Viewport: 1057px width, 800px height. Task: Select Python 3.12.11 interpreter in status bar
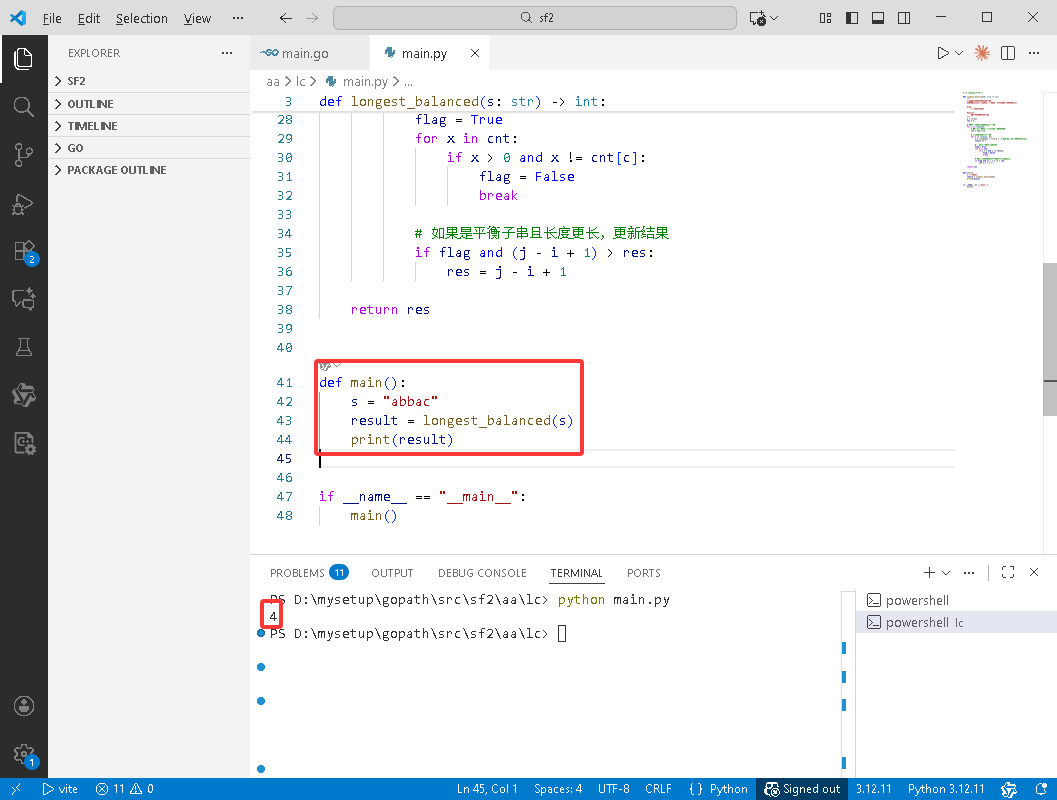coord(946,789)
